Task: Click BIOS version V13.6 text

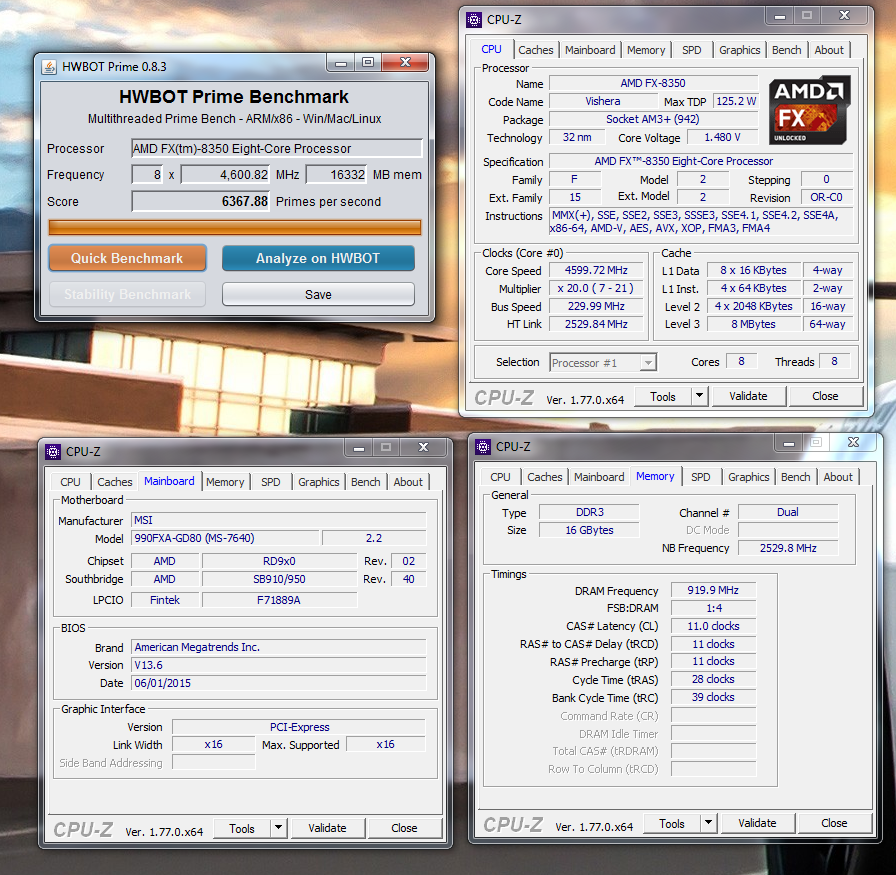Action: pyautogui.click(x=149, y=665)
